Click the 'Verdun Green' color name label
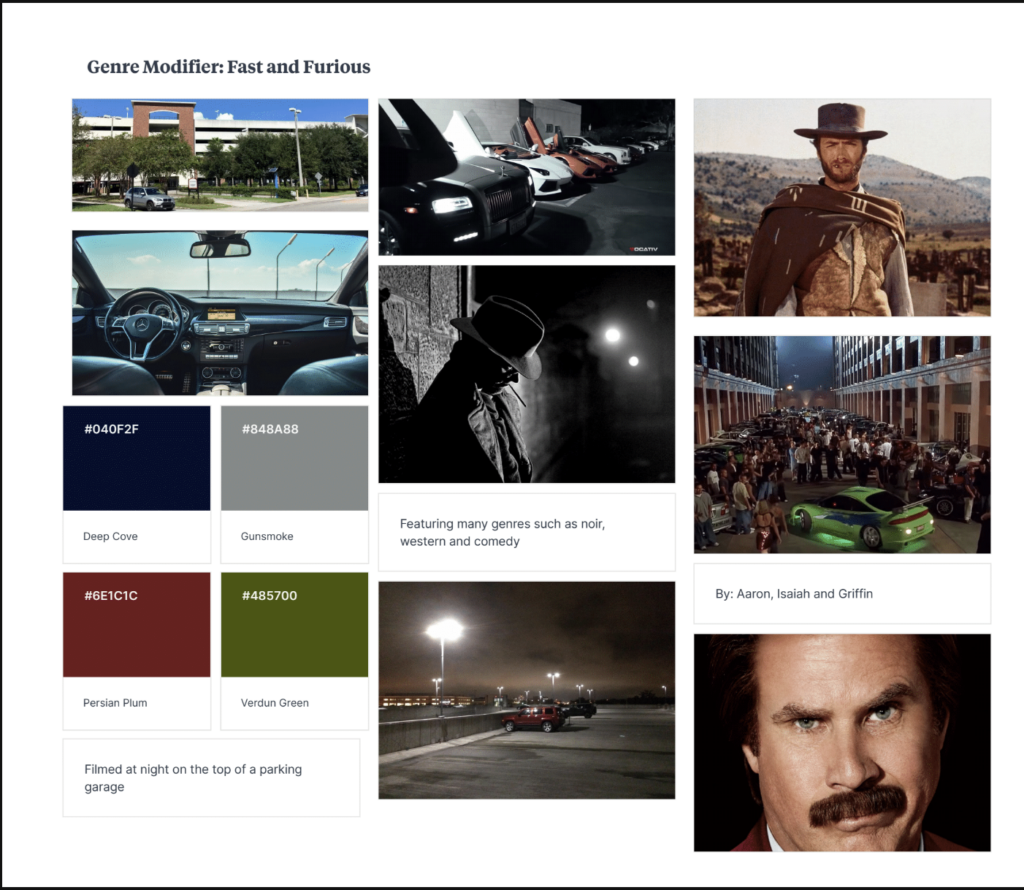Viewport: 1024px width, 890px height. (275, 703)
